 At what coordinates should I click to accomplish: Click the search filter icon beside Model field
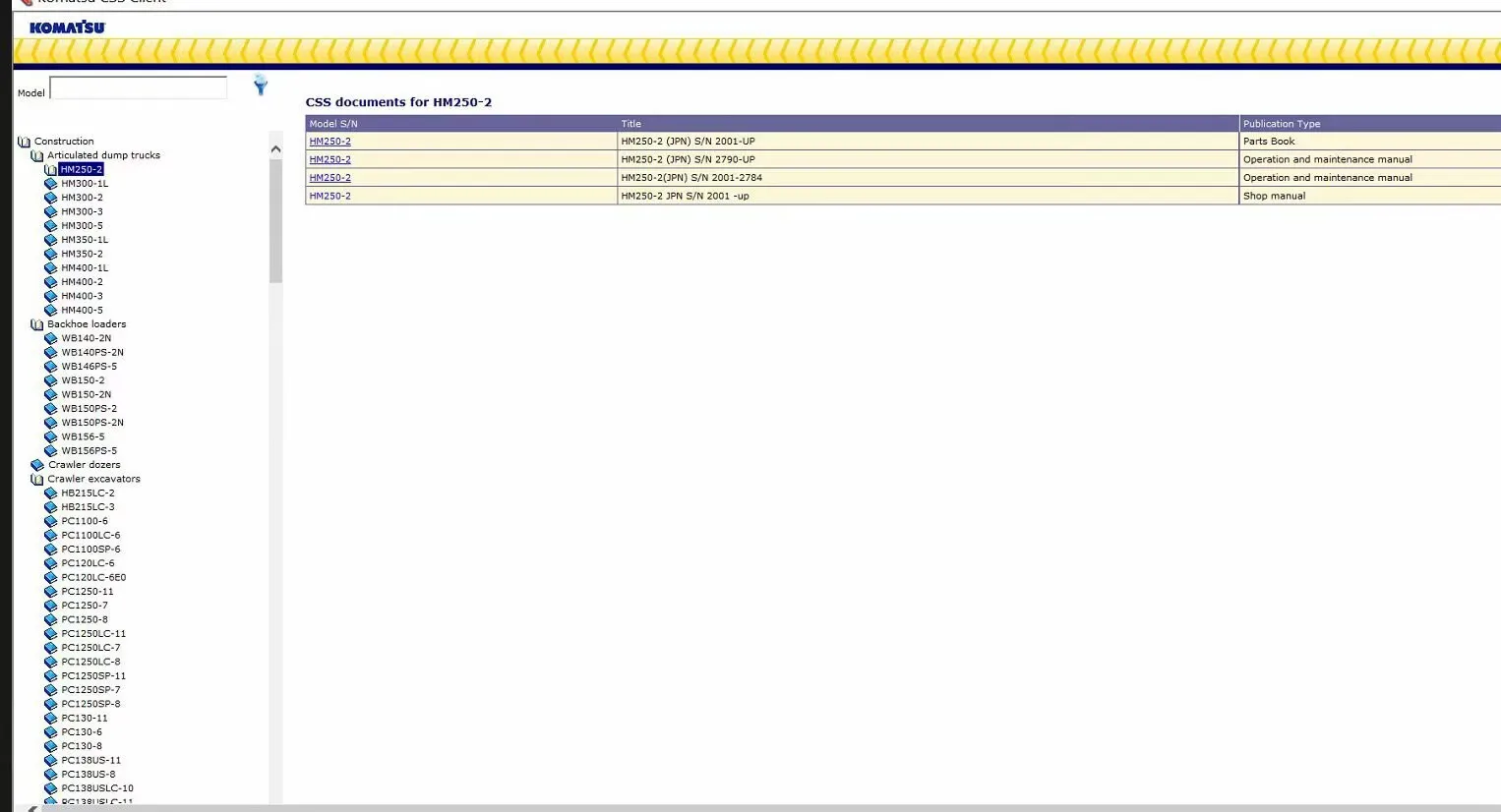click(260, 86)
